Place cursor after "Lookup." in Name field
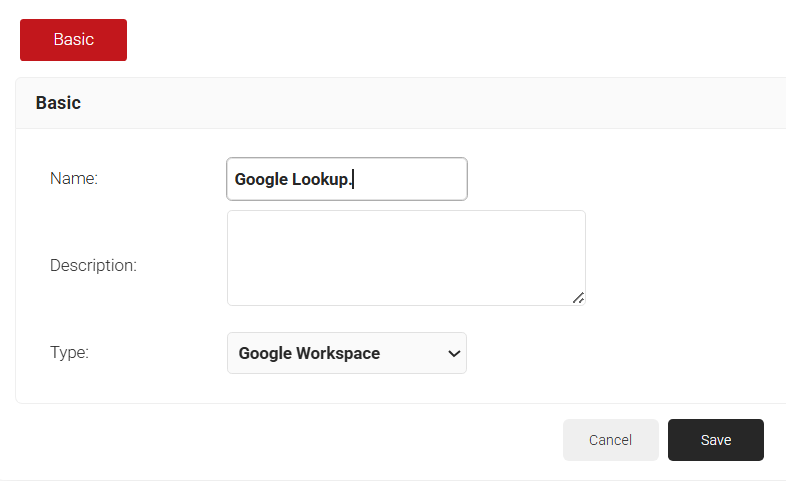This screenshot has width=786, height=481. 354,180
